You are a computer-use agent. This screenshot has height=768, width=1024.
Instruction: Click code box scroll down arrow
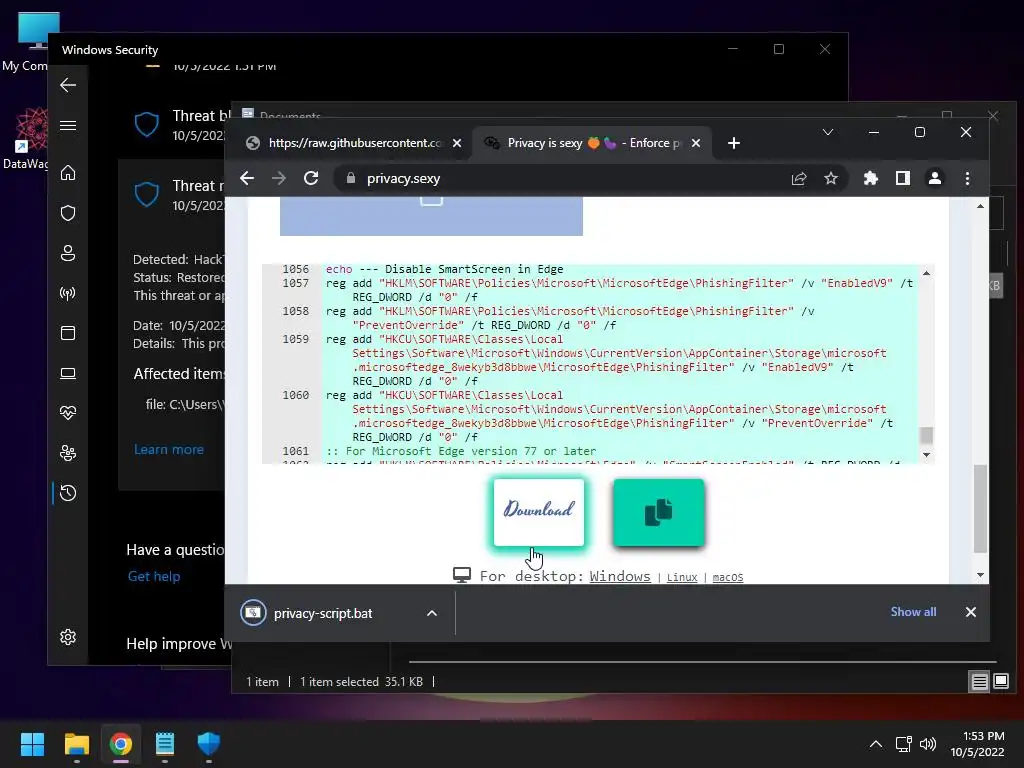(x=926, y=455)
